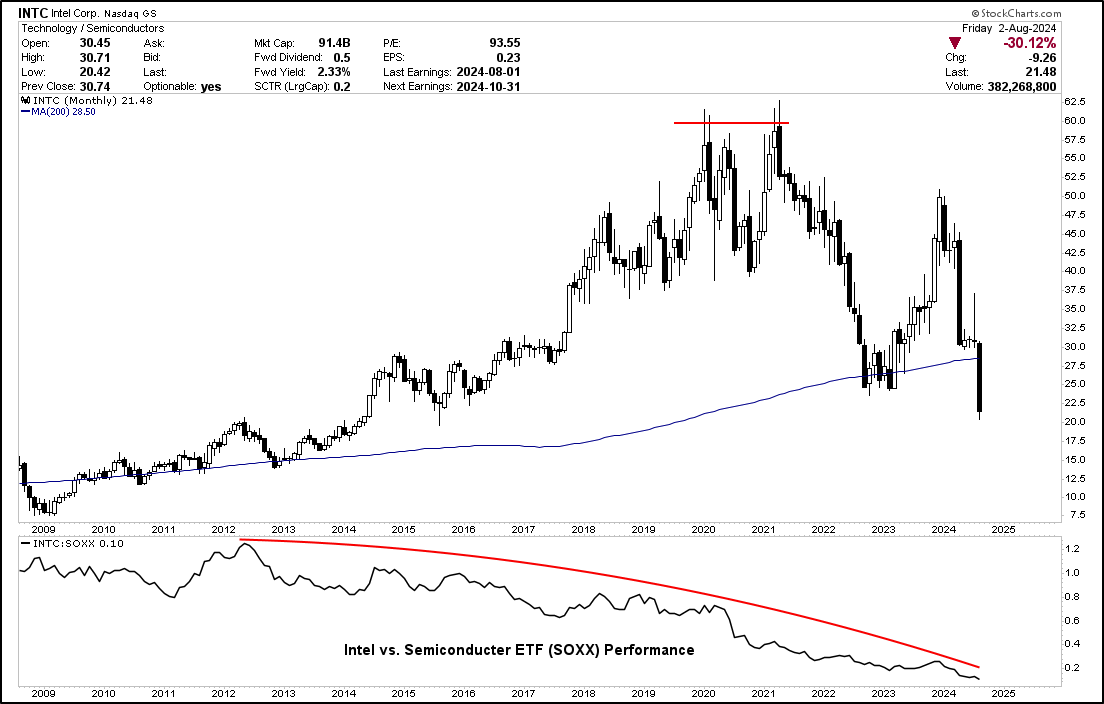Click 7.5 on the price axis
Viewport: 1104px width, 704px height.
pos(1077,515)
